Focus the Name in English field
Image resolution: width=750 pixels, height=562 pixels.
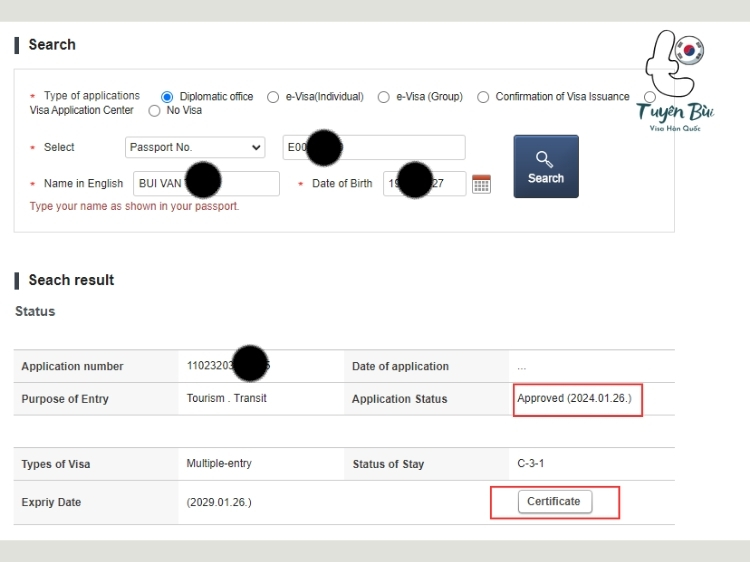[206, 184]
